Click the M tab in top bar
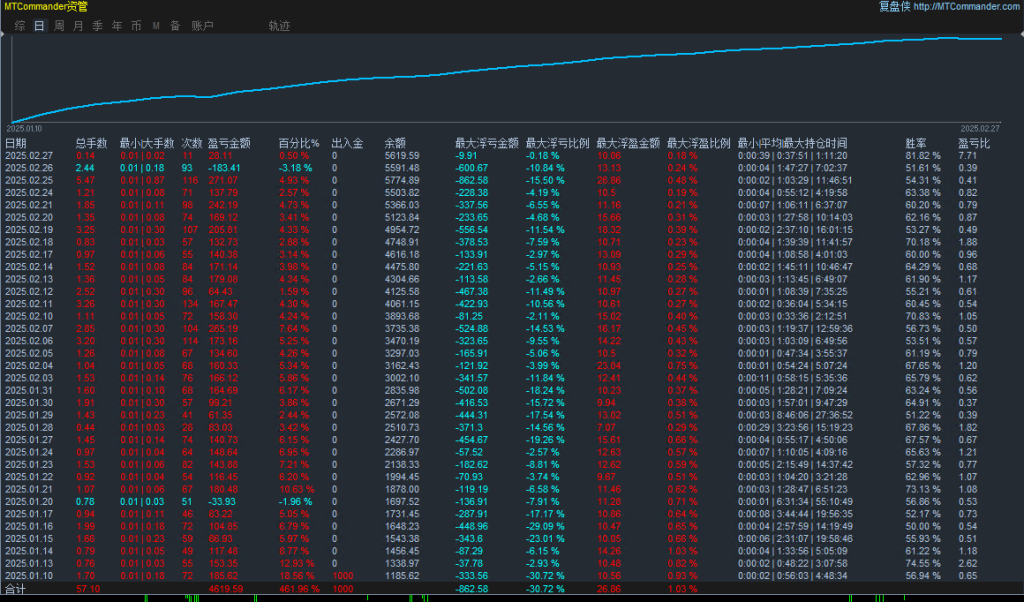This screenshot has width=1024, height=602. coord(156,25)
